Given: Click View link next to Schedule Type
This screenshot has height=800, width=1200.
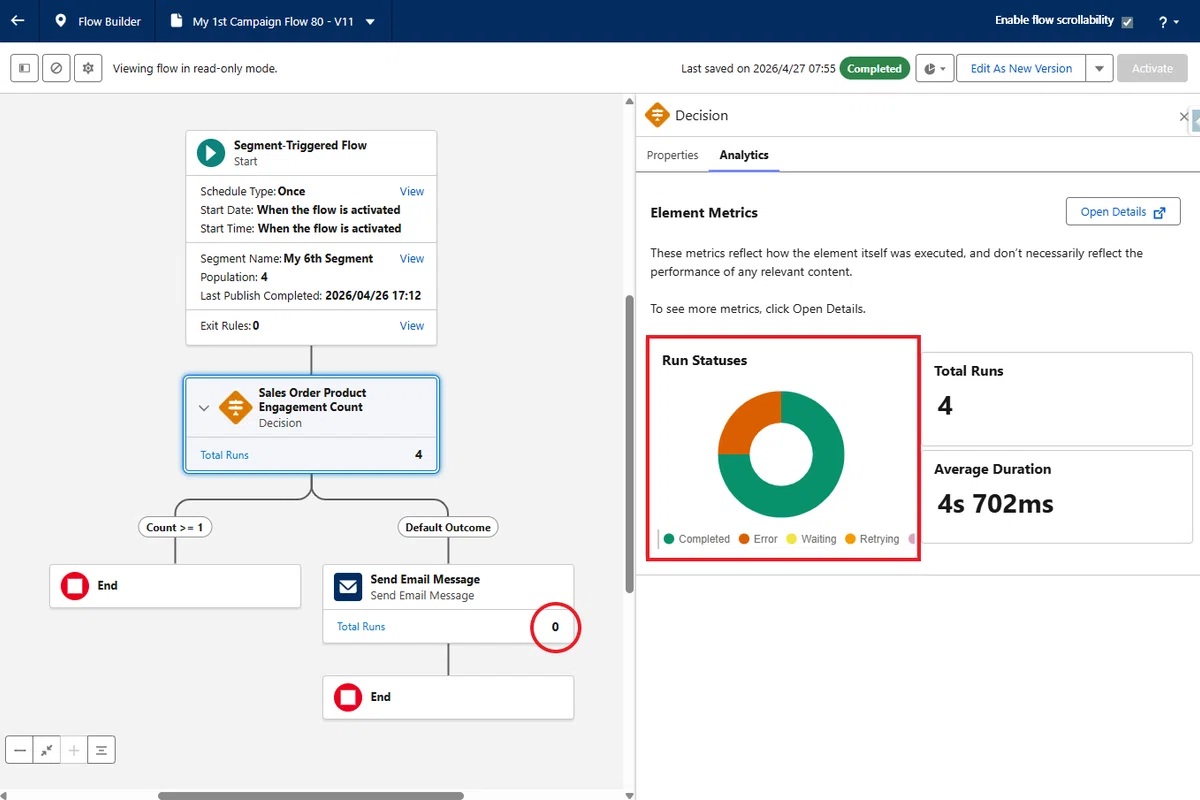Looking at the screenshot, I should (x=412, y=191).
